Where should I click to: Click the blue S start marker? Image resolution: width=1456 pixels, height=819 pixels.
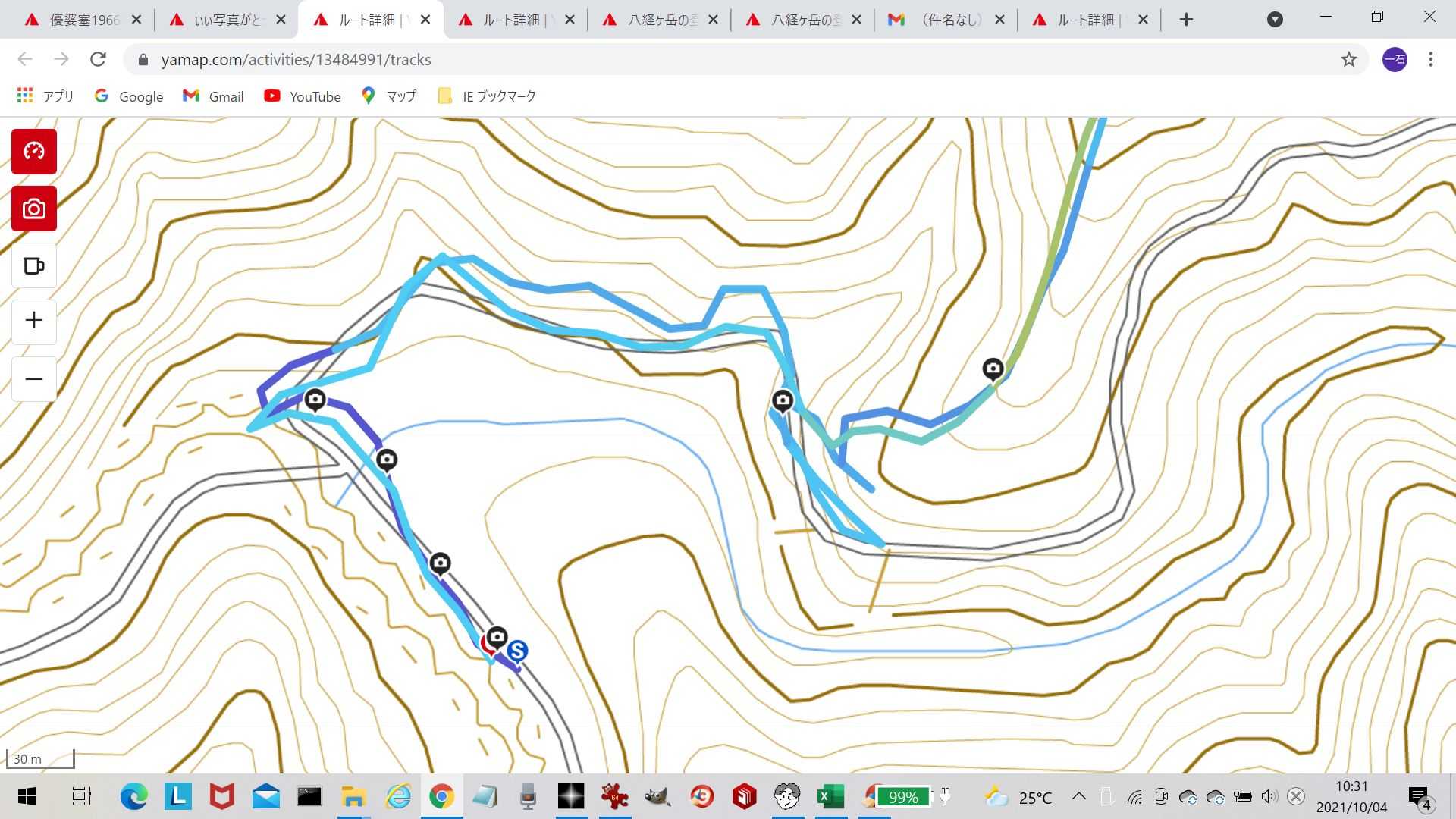click(517, 651)
